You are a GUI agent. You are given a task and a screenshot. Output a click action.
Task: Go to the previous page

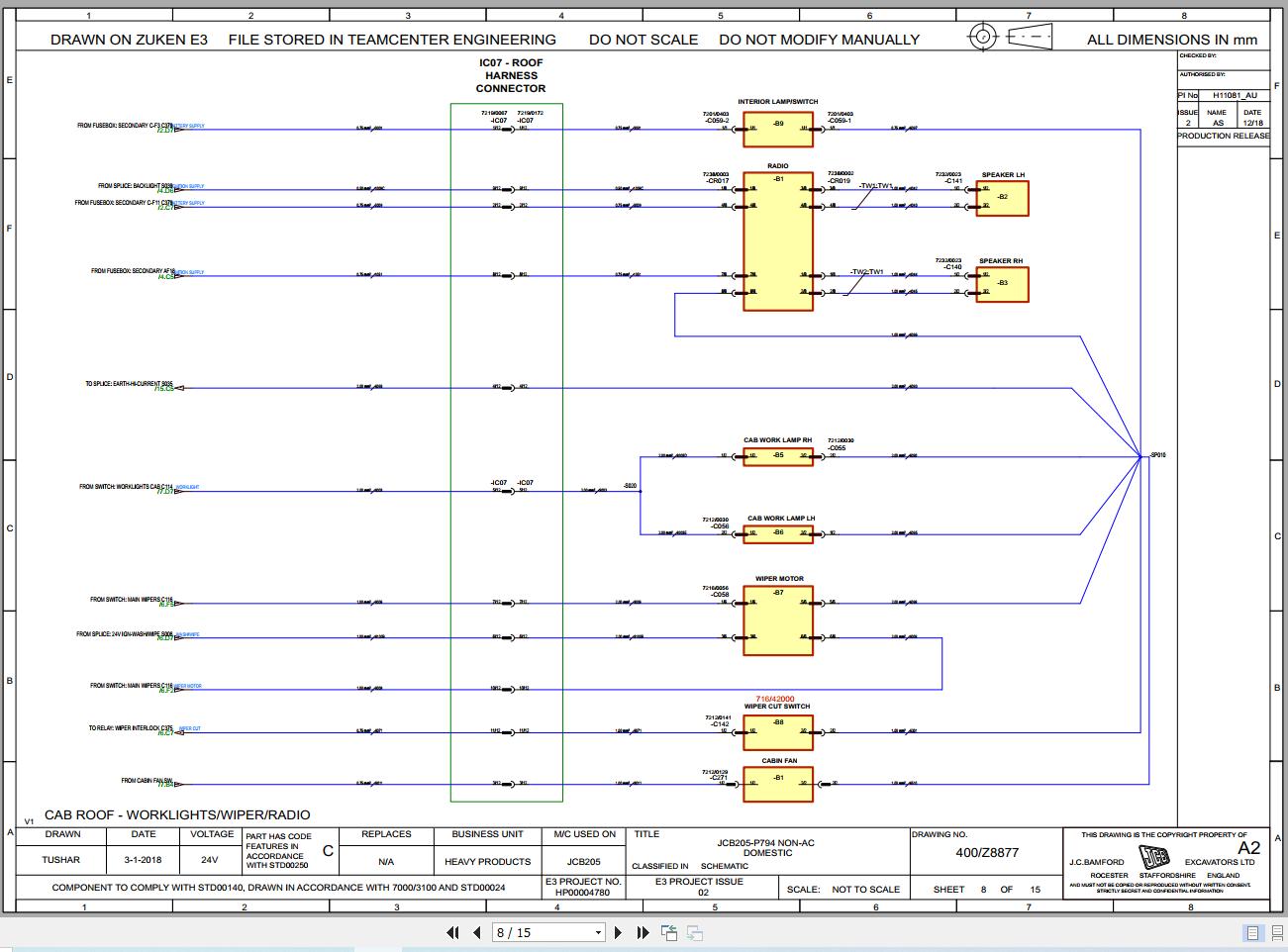coord(477,932)
